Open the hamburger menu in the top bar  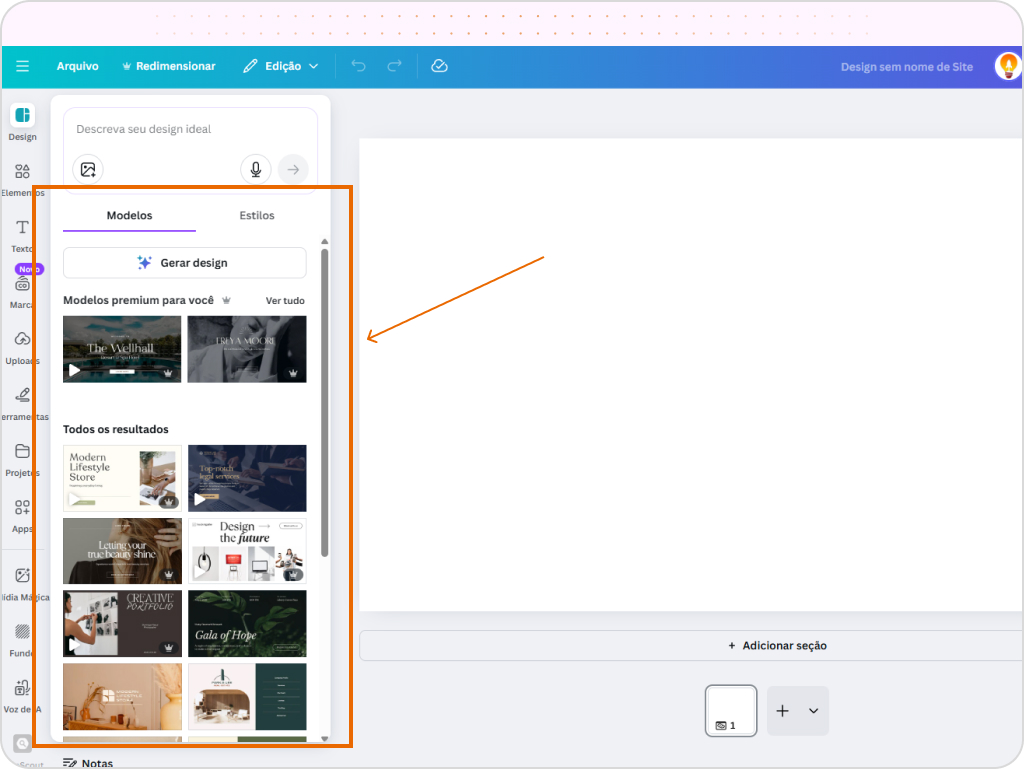[x=22, y=66]
